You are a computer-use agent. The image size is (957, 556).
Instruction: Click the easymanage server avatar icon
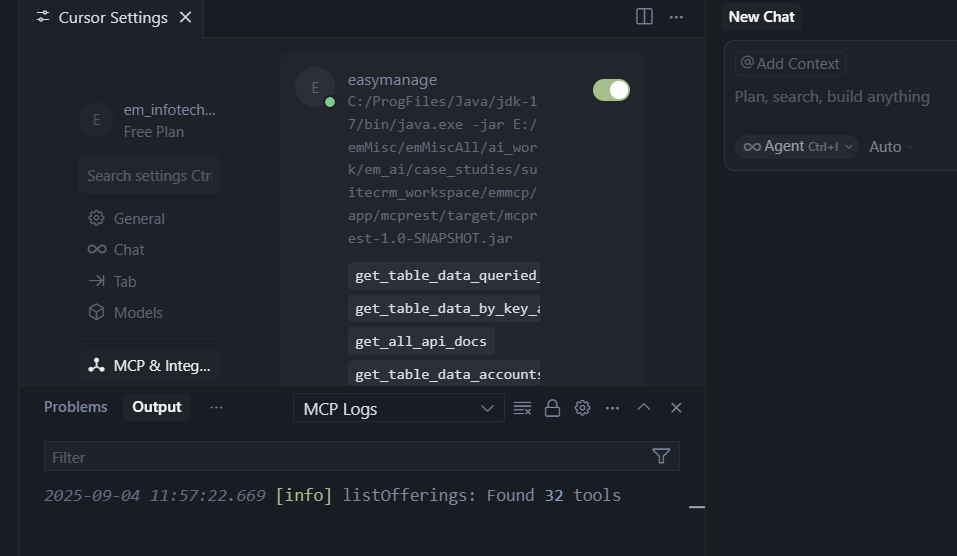(315, 87)
